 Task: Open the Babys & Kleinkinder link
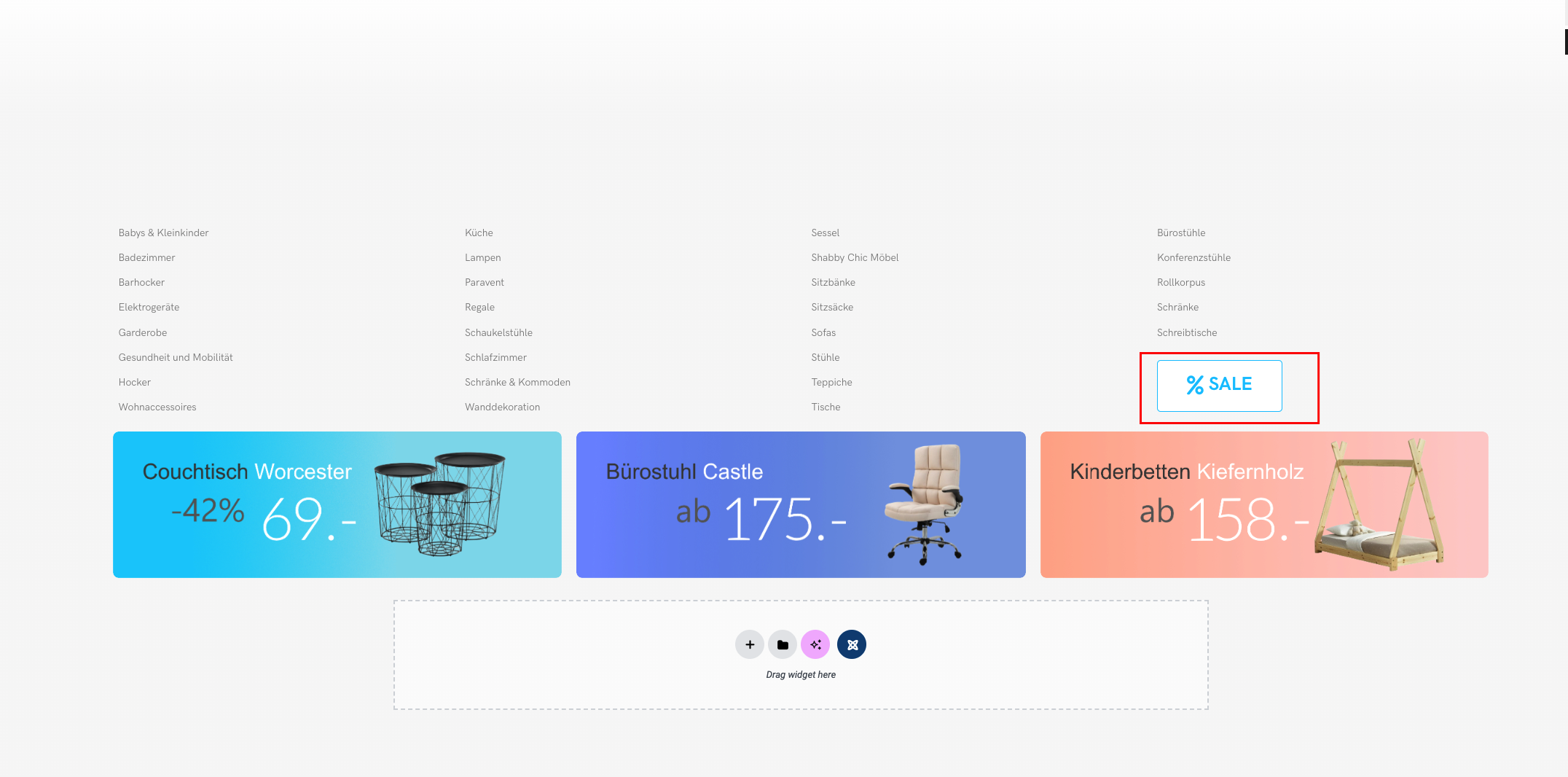164,233
